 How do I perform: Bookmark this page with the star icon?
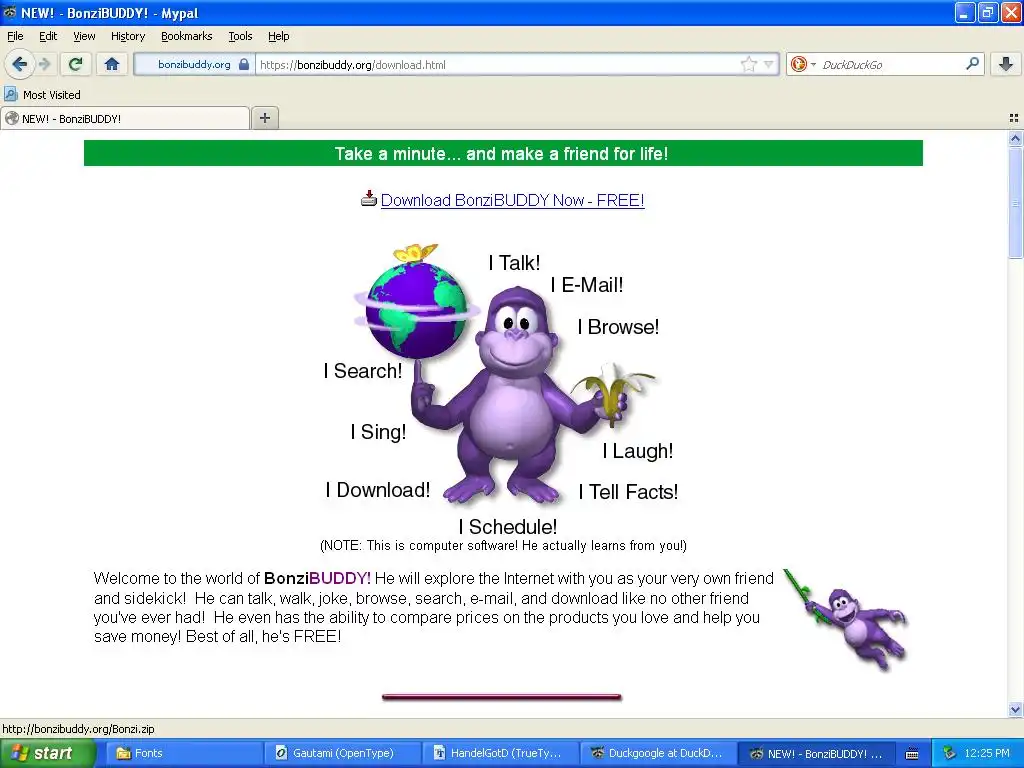click(x=748, y=64)
